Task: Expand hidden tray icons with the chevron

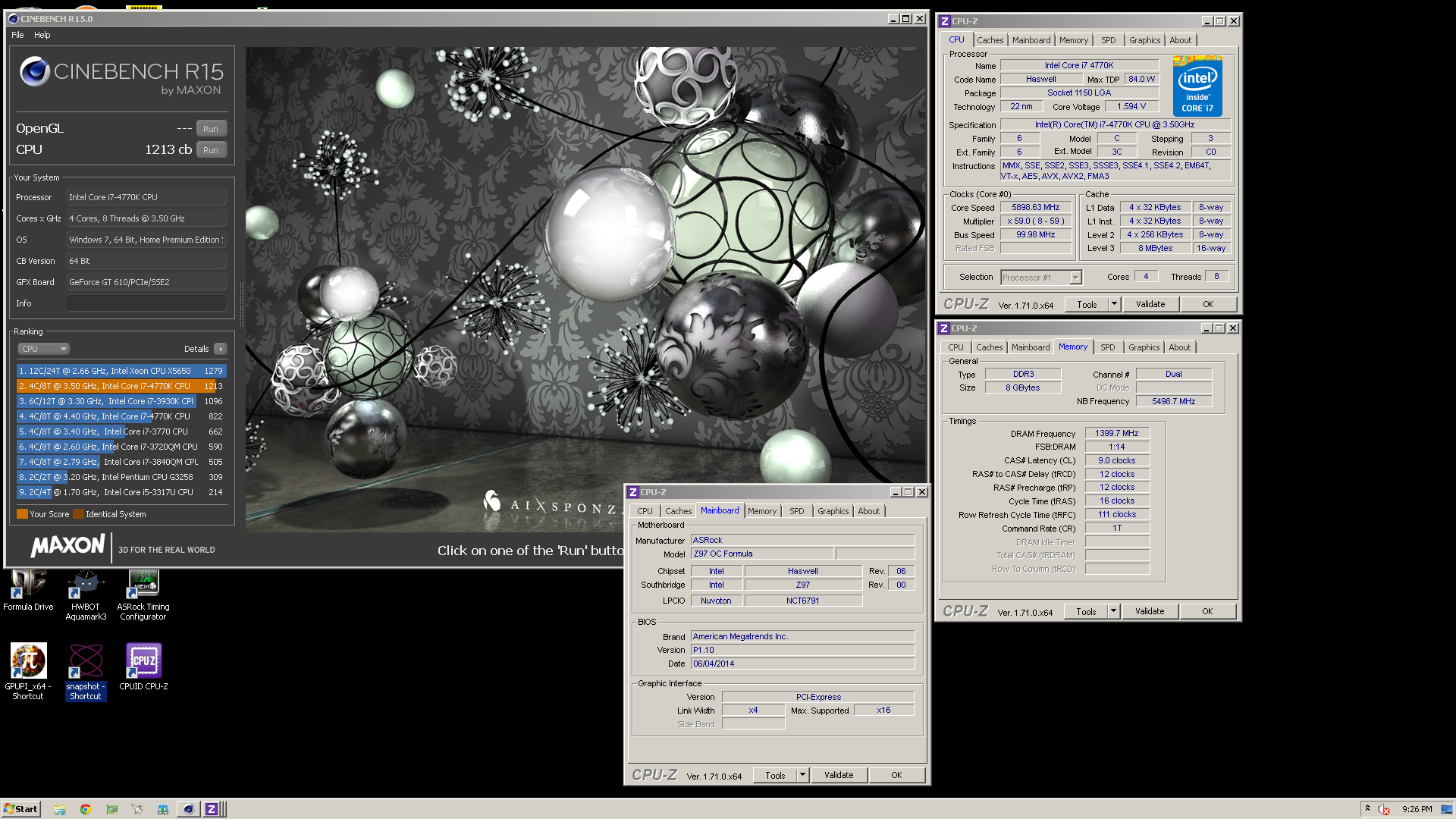Action: pos(1367,808)
